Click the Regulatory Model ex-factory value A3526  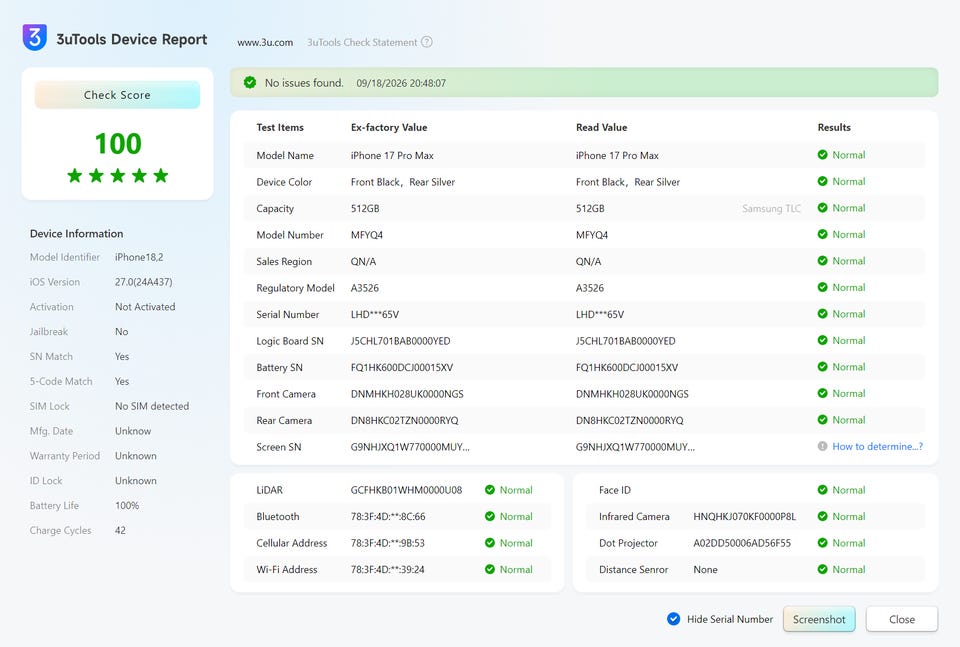click(364, 288)
